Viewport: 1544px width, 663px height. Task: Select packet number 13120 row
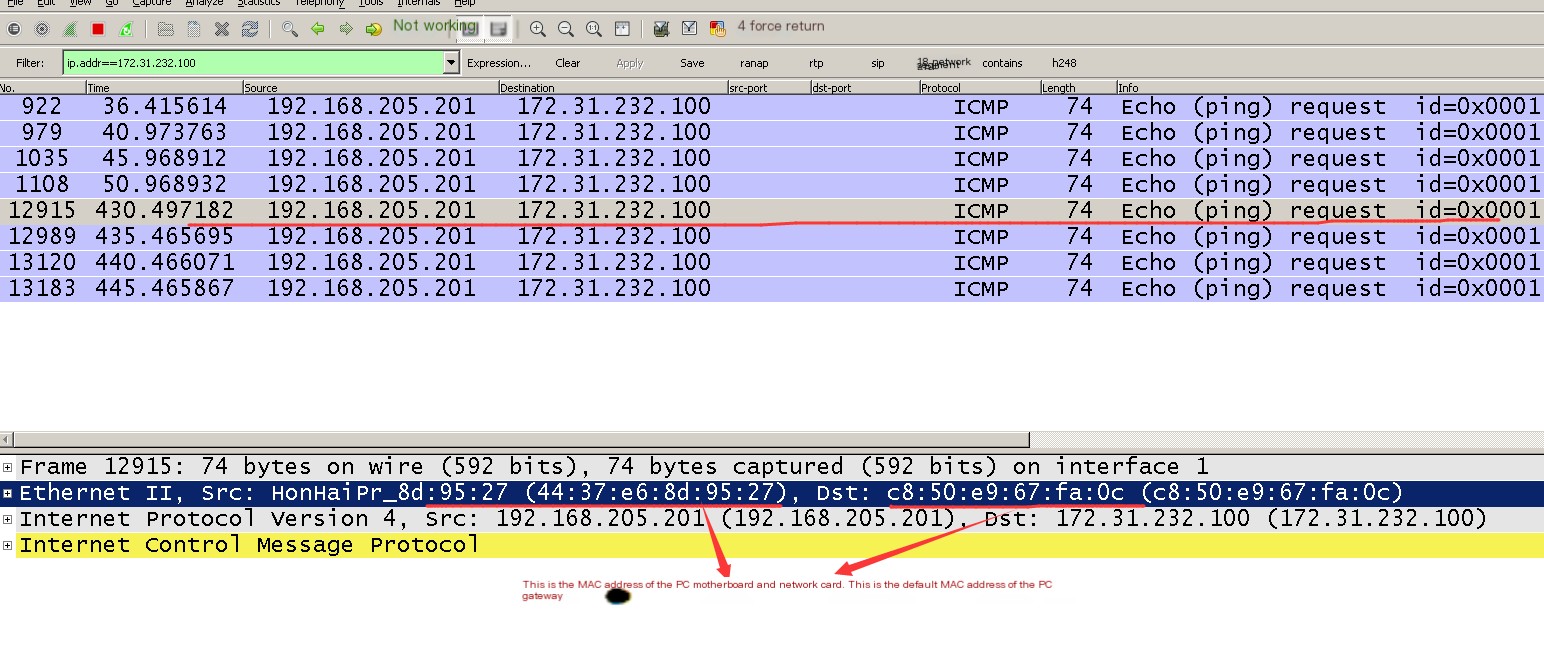(x=772, y=263)
